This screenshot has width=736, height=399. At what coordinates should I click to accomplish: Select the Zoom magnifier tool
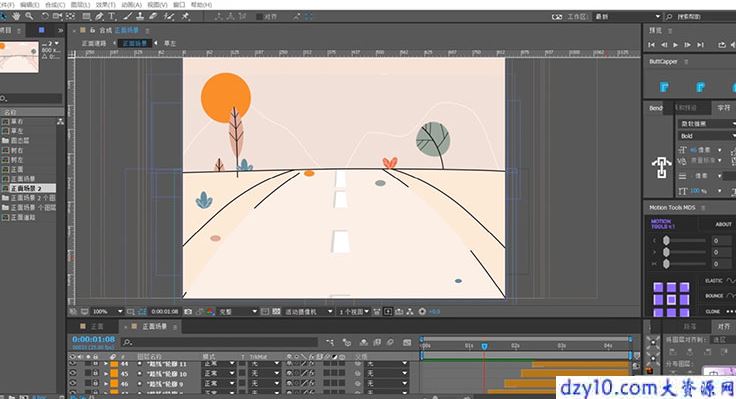coord(29,16)
